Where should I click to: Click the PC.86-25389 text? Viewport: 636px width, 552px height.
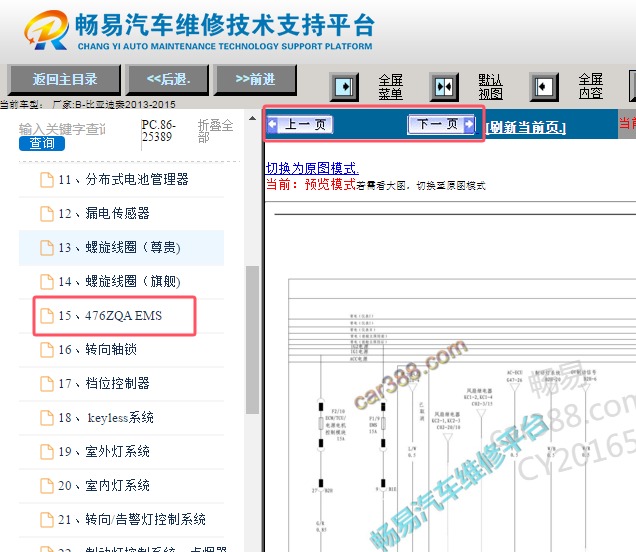click(159, 131)
